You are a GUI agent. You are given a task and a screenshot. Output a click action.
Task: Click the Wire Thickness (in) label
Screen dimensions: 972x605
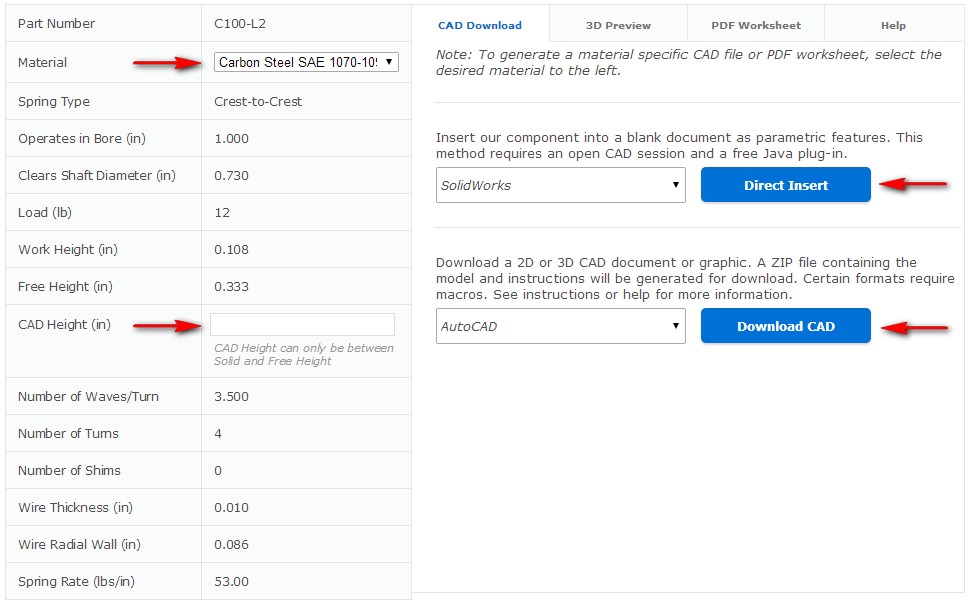pos(75,508)
